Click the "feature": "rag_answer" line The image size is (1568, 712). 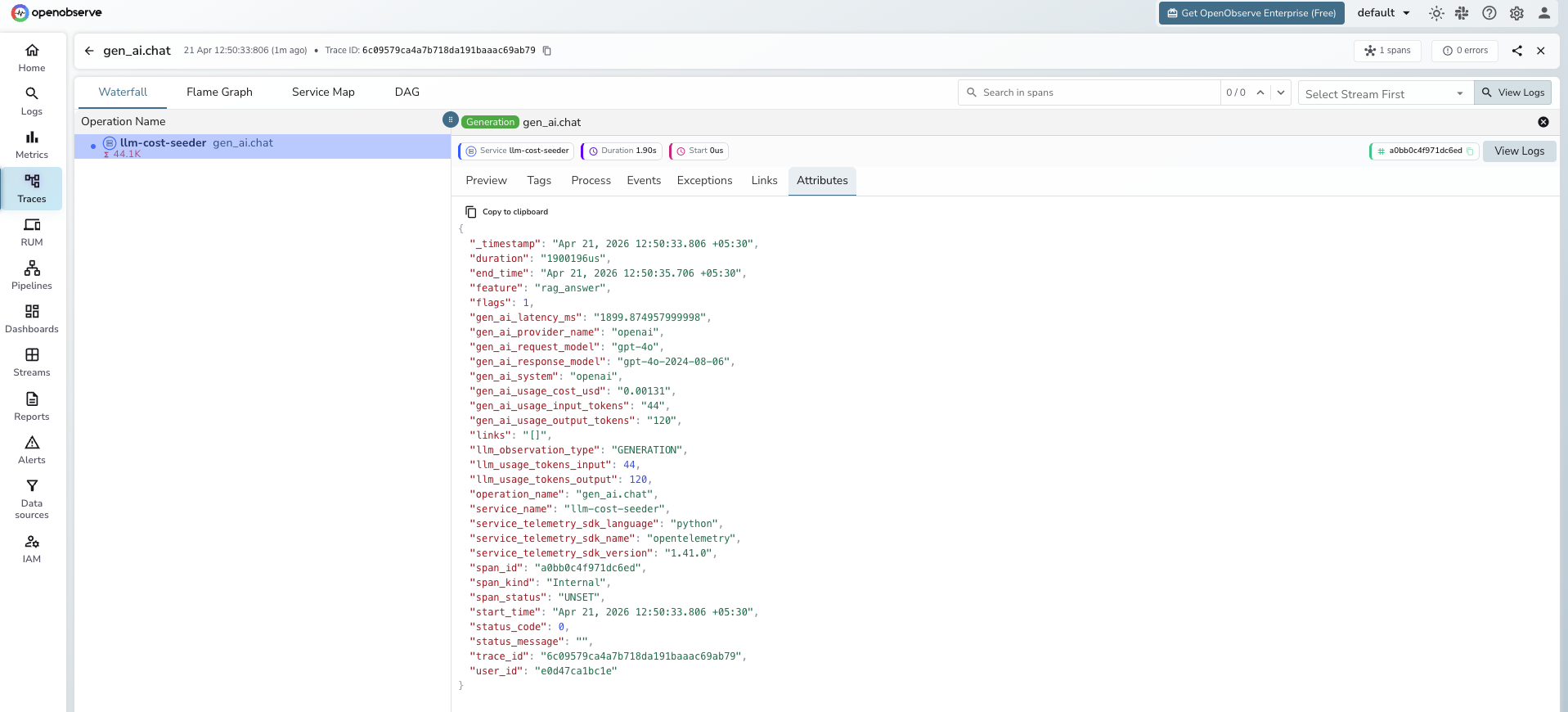tap(540, 288)
